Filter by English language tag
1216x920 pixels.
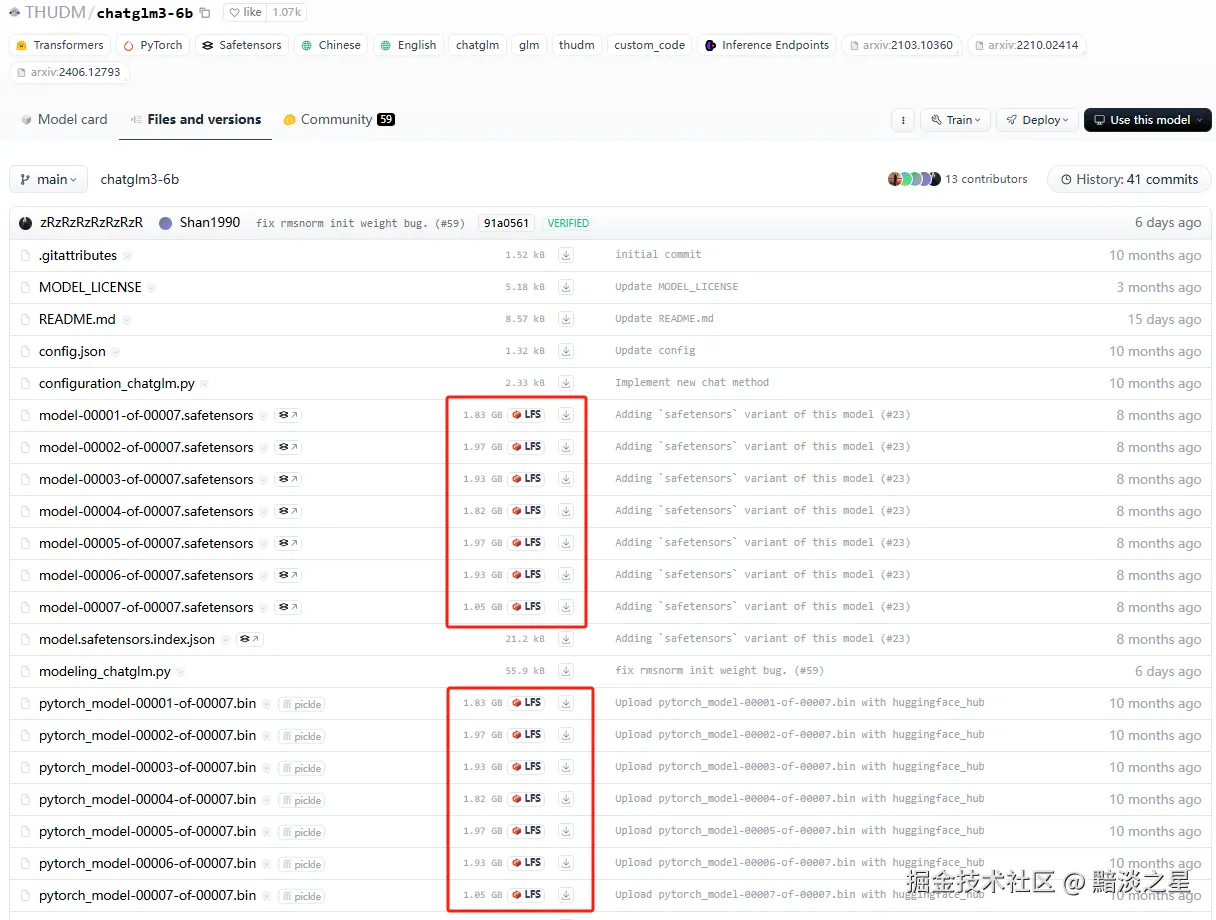click(409, 45)
